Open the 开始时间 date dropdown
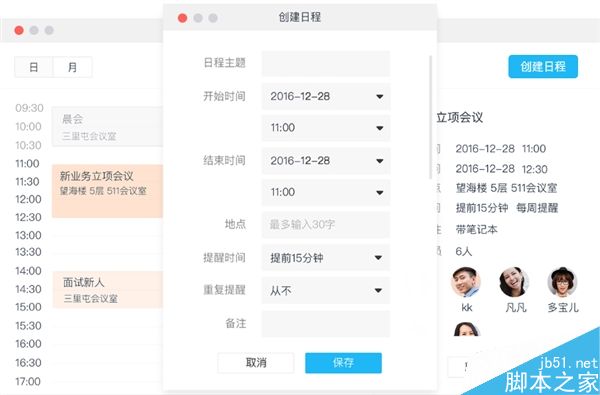Image resolution: width=600 pixels, height=395 pixels. (x=326, y=96)
